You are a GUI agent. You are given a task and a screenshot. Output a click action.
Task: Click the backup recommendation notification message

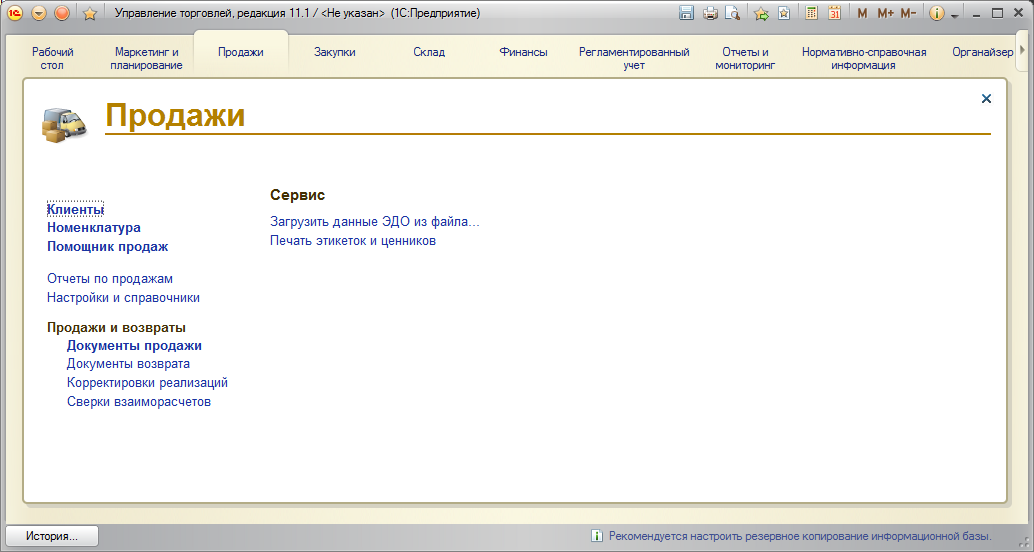800,536
